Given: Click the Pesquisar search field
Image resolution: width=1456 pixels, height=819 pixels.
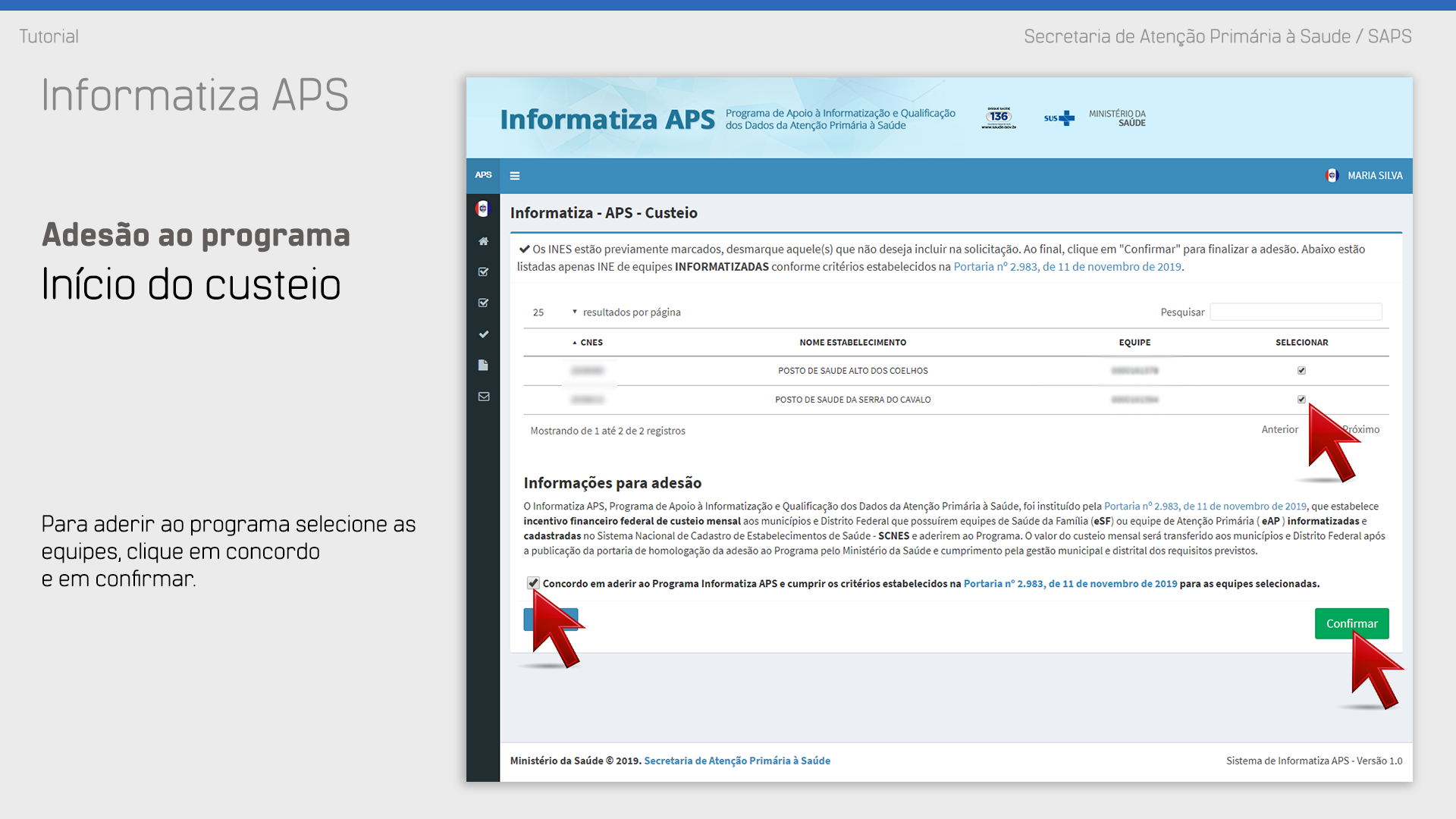Looking at the screenshot, I should (1295, 312).
